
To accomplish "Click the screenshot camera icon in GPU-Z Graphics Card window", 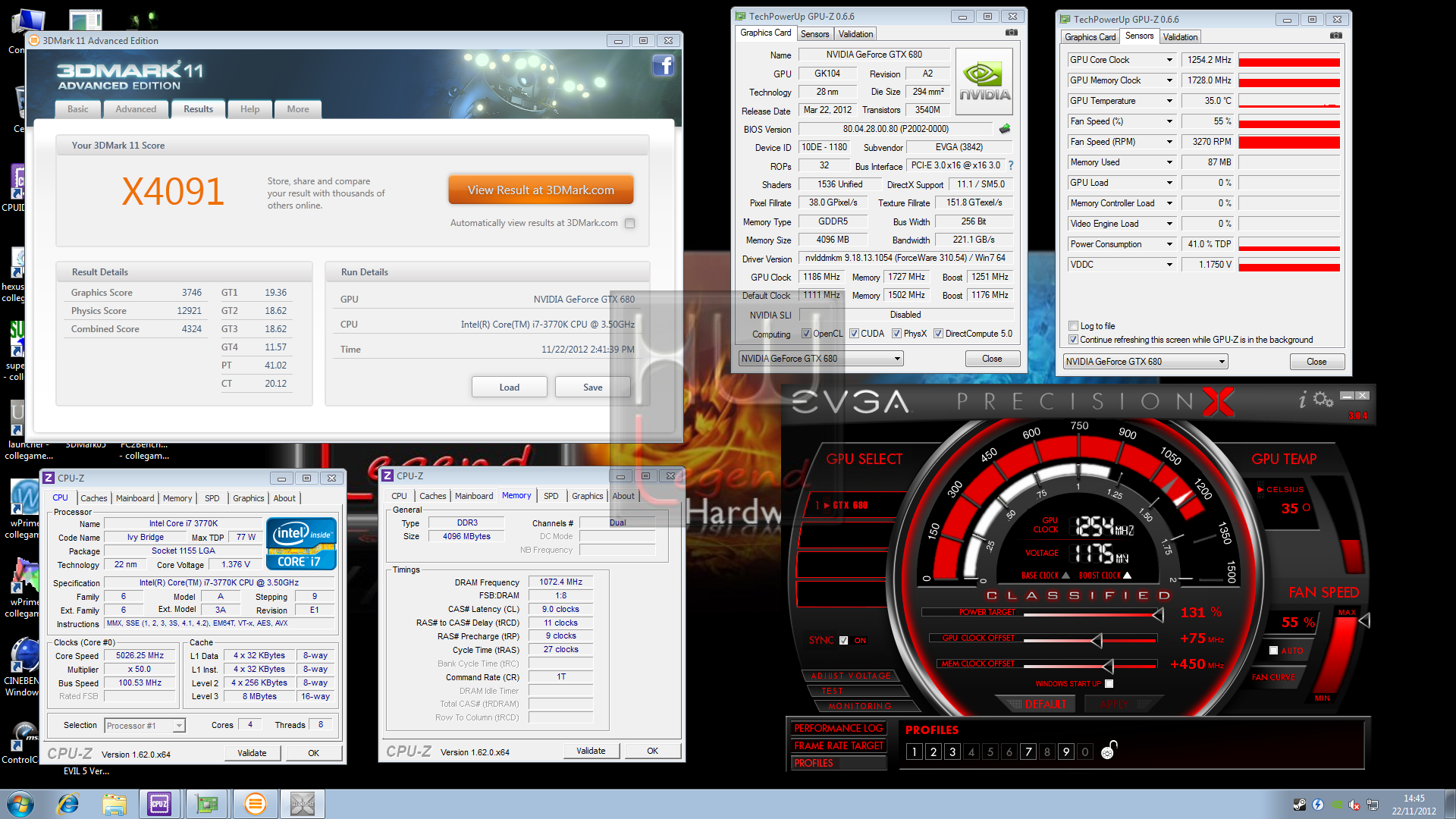I will (1011, 33).
